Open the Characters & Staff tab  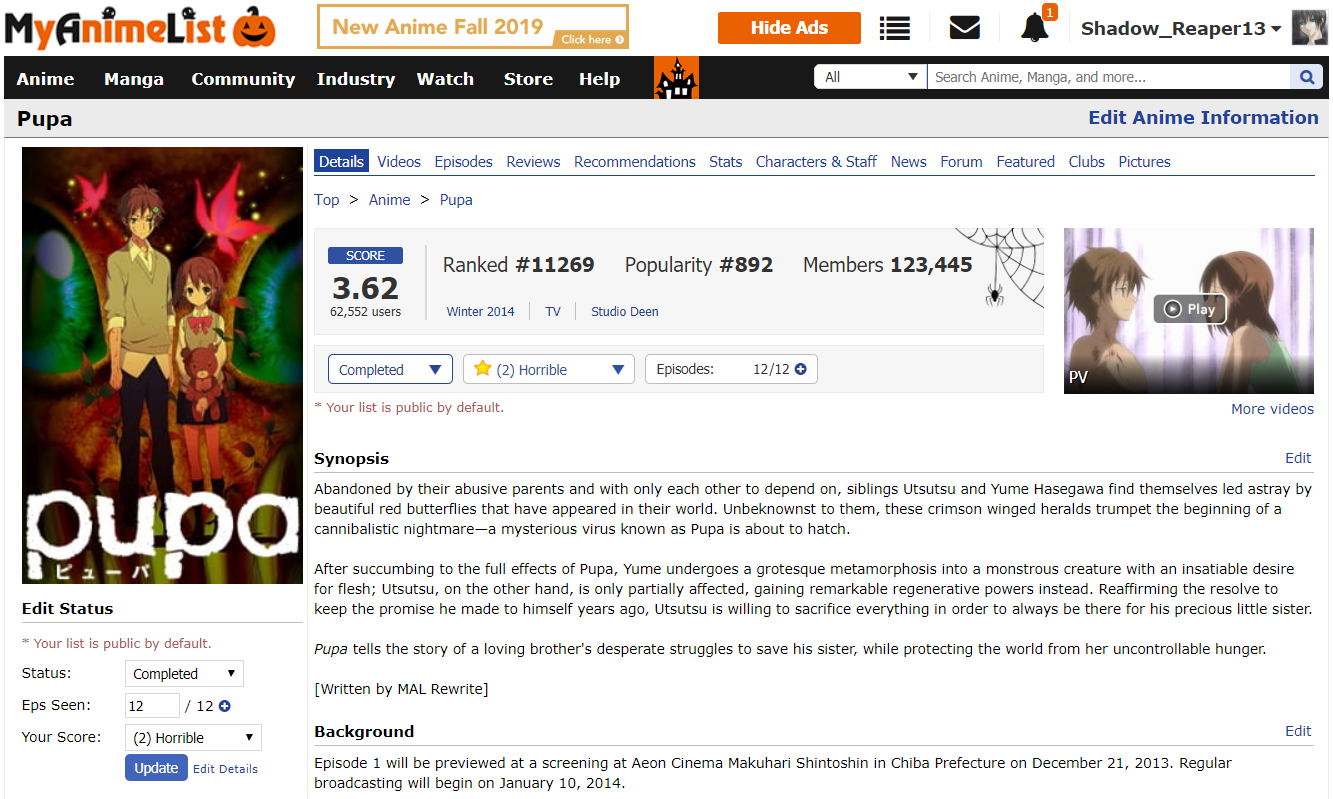click(816, 162)
